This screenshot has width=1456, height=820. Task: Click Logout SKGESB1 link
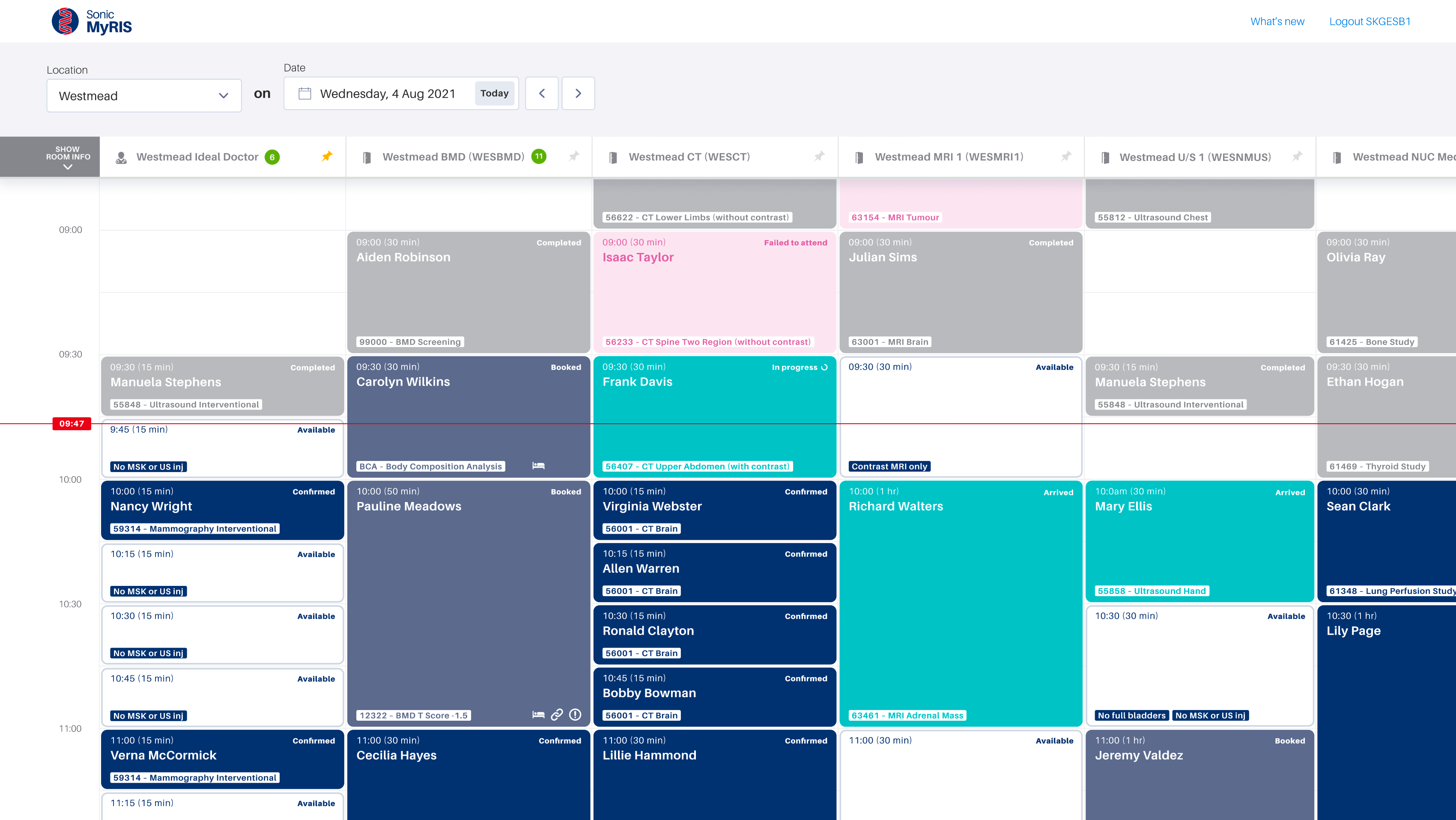click(x=1369, y=21)
